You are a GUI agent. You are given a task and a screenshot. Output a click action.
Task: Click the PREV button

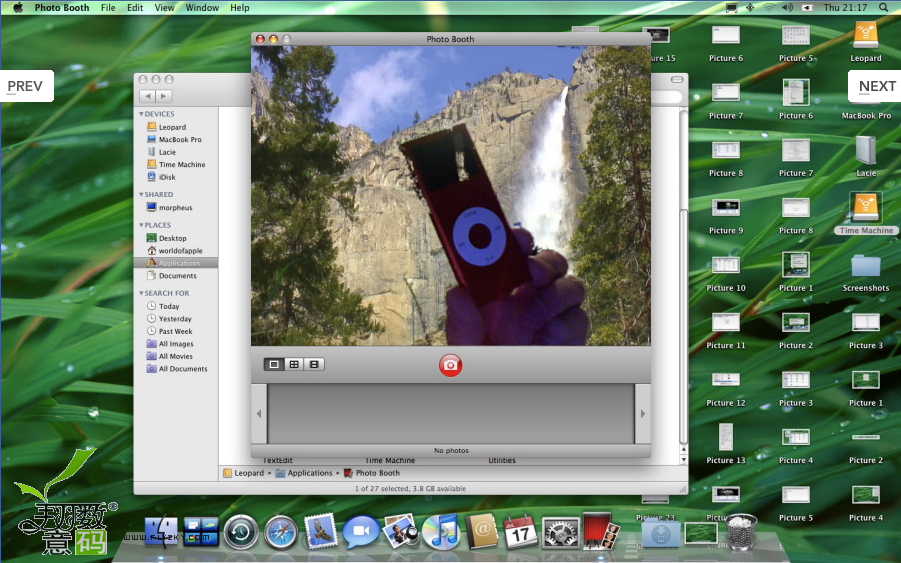26,86
